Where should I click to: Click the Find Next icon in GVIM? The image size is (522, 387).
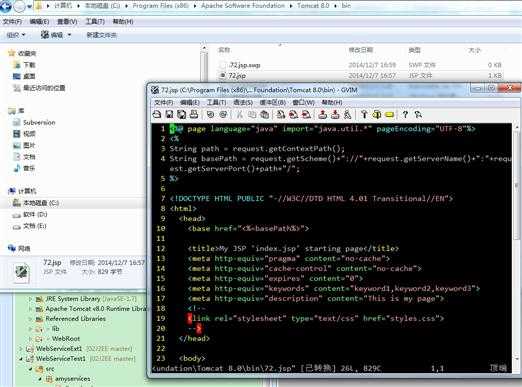(x=293, y=115)
